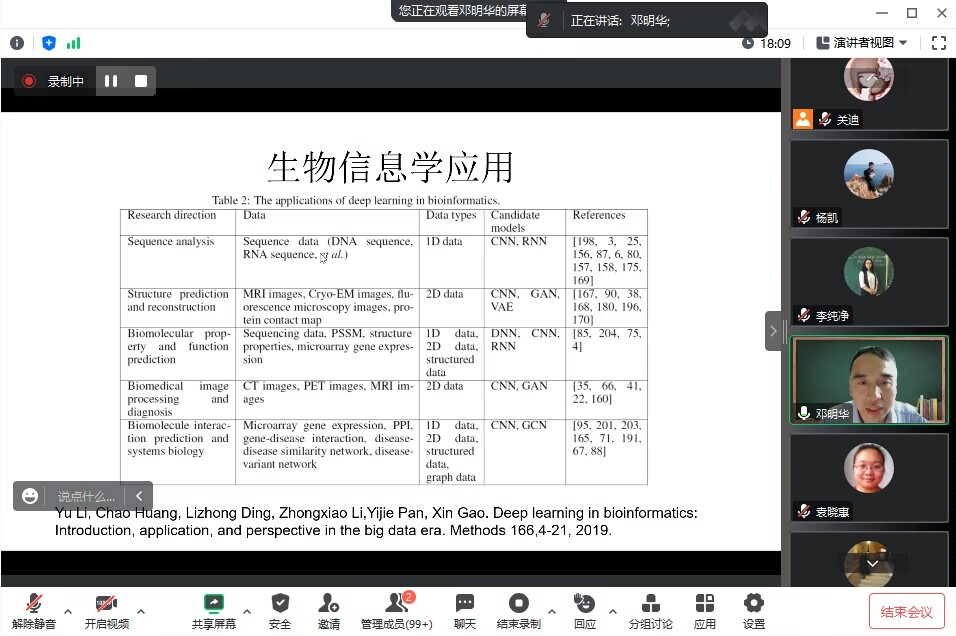This screenshot has height=636, width=956.
Task: Click 结束录制 to stop recording
Action: 518,609
